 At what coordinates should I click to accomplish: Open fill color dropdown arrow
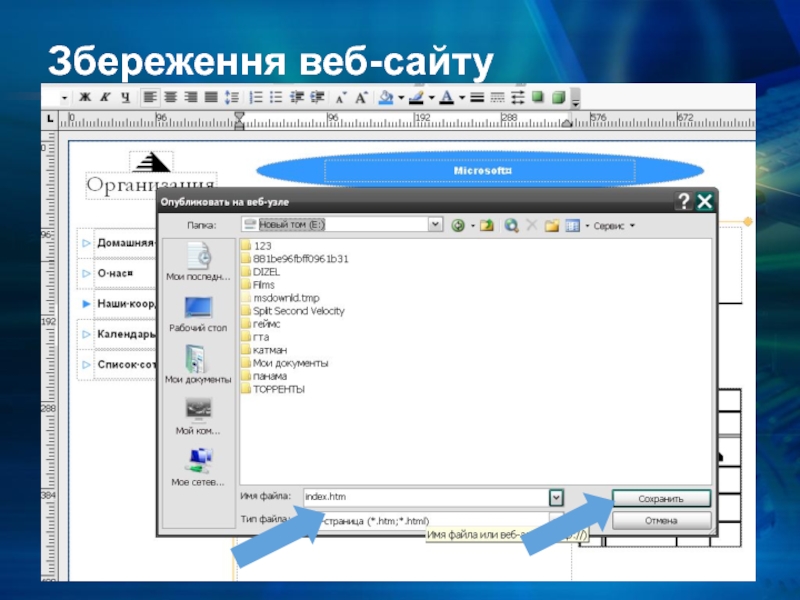[401, 97]
